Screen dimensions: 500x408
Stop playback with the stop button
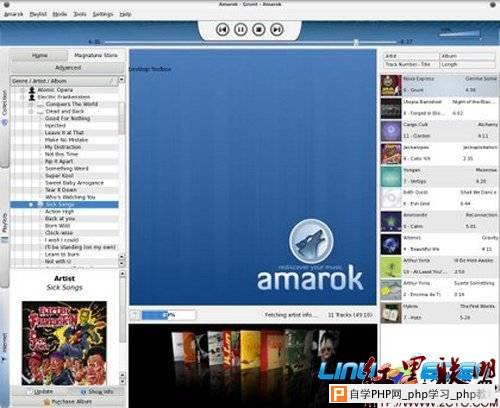click(259, 30)
